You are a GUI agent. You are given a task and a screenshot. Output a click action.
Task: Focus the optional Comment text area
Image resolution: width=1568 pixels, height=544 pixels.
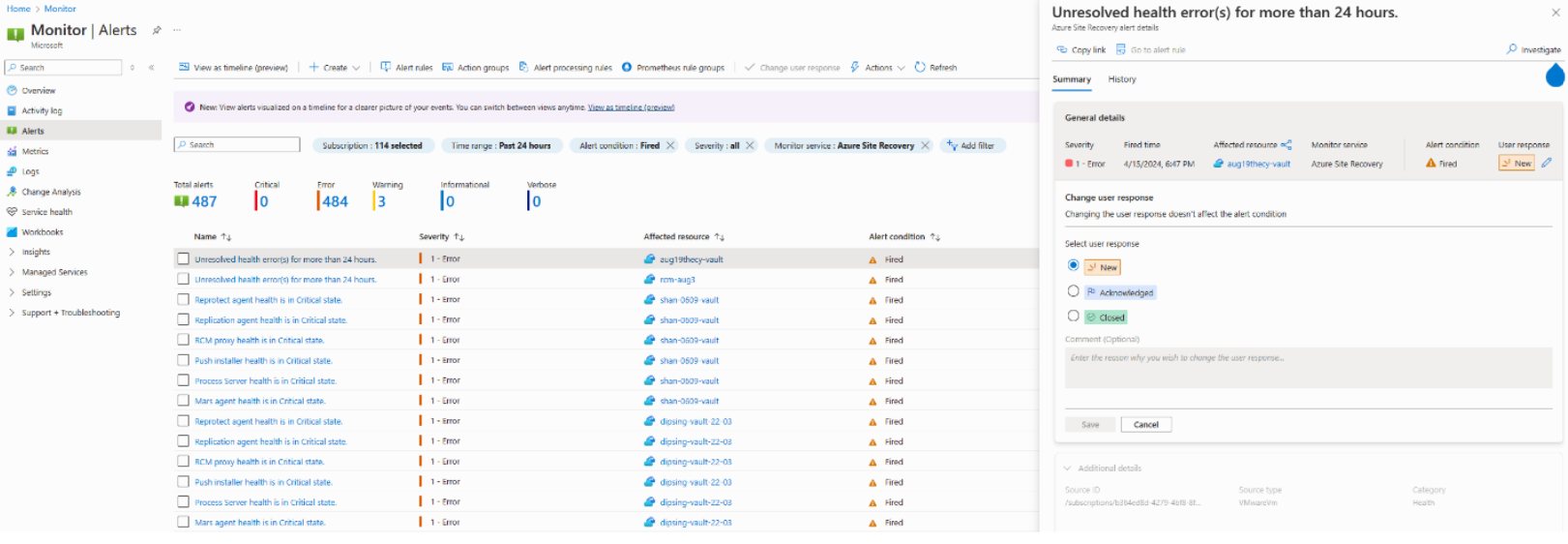(x=1308, y=368)
